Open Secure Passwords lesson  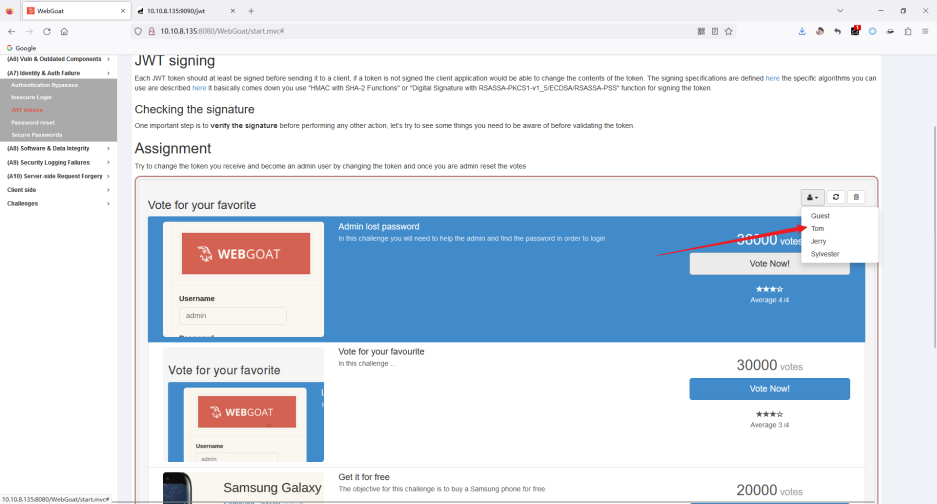[x=36, y=135]
